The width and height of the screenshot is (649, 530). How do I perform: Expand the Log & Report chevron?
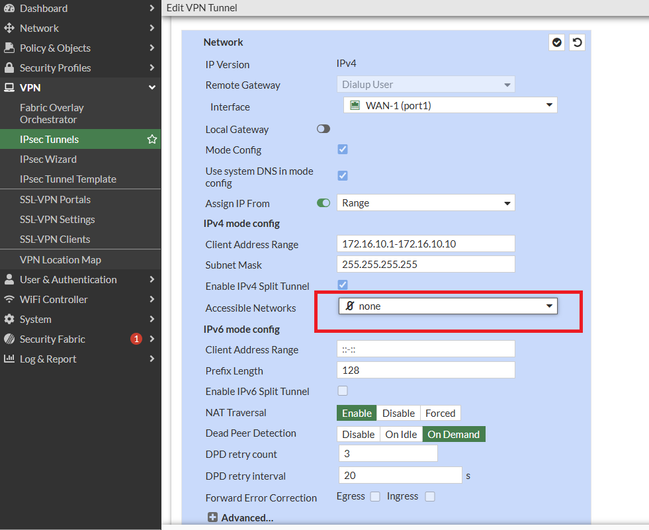(152, 359)
